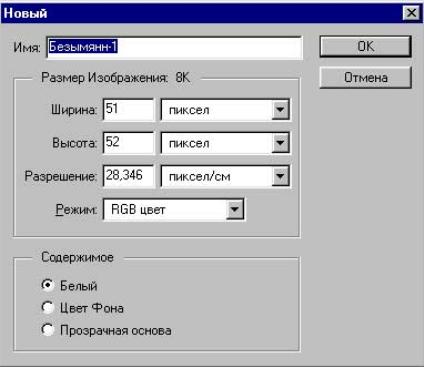
Task: Select the Белый radio button
Action: click(x=48, y=285)
